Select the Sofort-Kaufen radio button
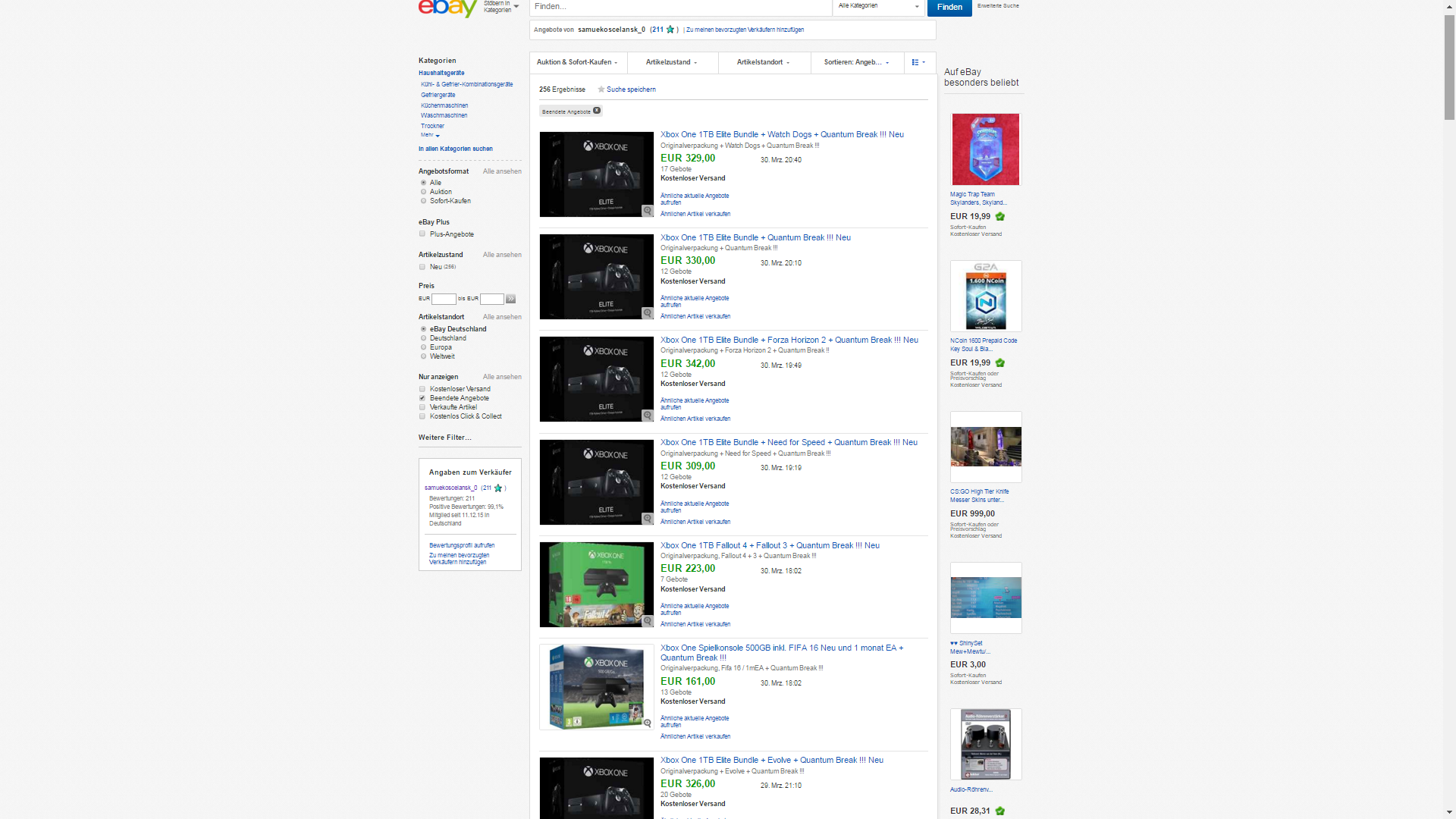The height and width of the screenshot is (819, 1456). tap(423, 201)
